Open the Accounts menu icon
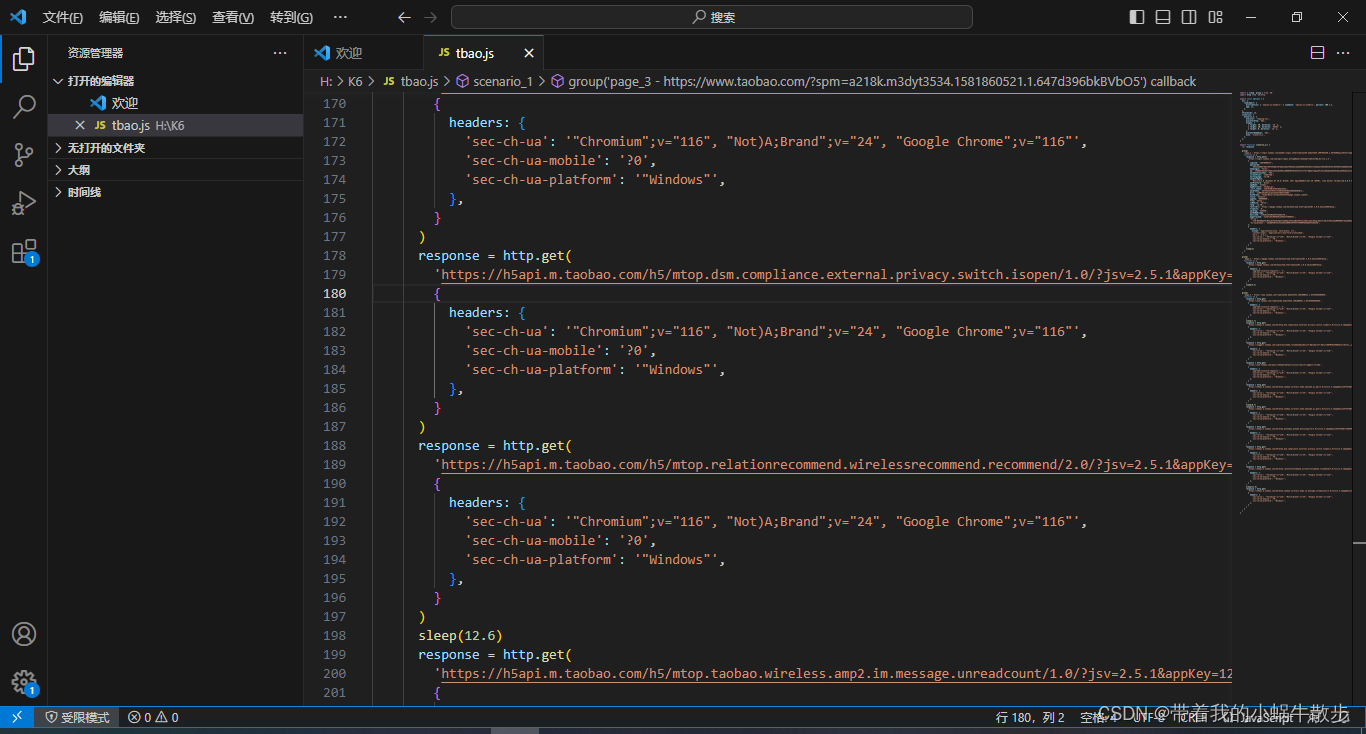Image resolution: width=1366 pixels, height=734 pixels. tap(24, 634)
